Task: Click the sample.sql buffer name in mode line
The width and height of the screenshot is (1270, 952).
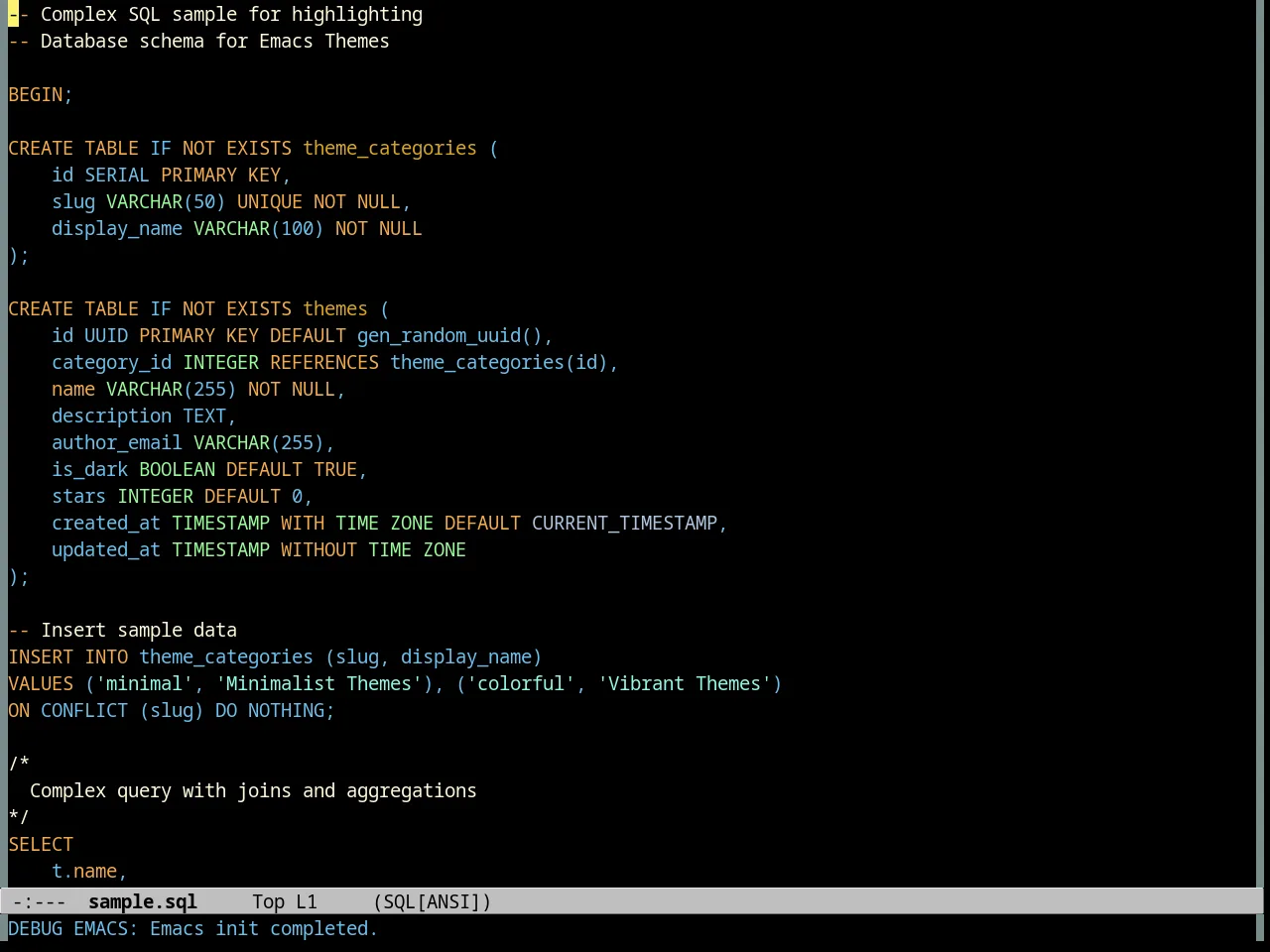Action: point(143,901)
